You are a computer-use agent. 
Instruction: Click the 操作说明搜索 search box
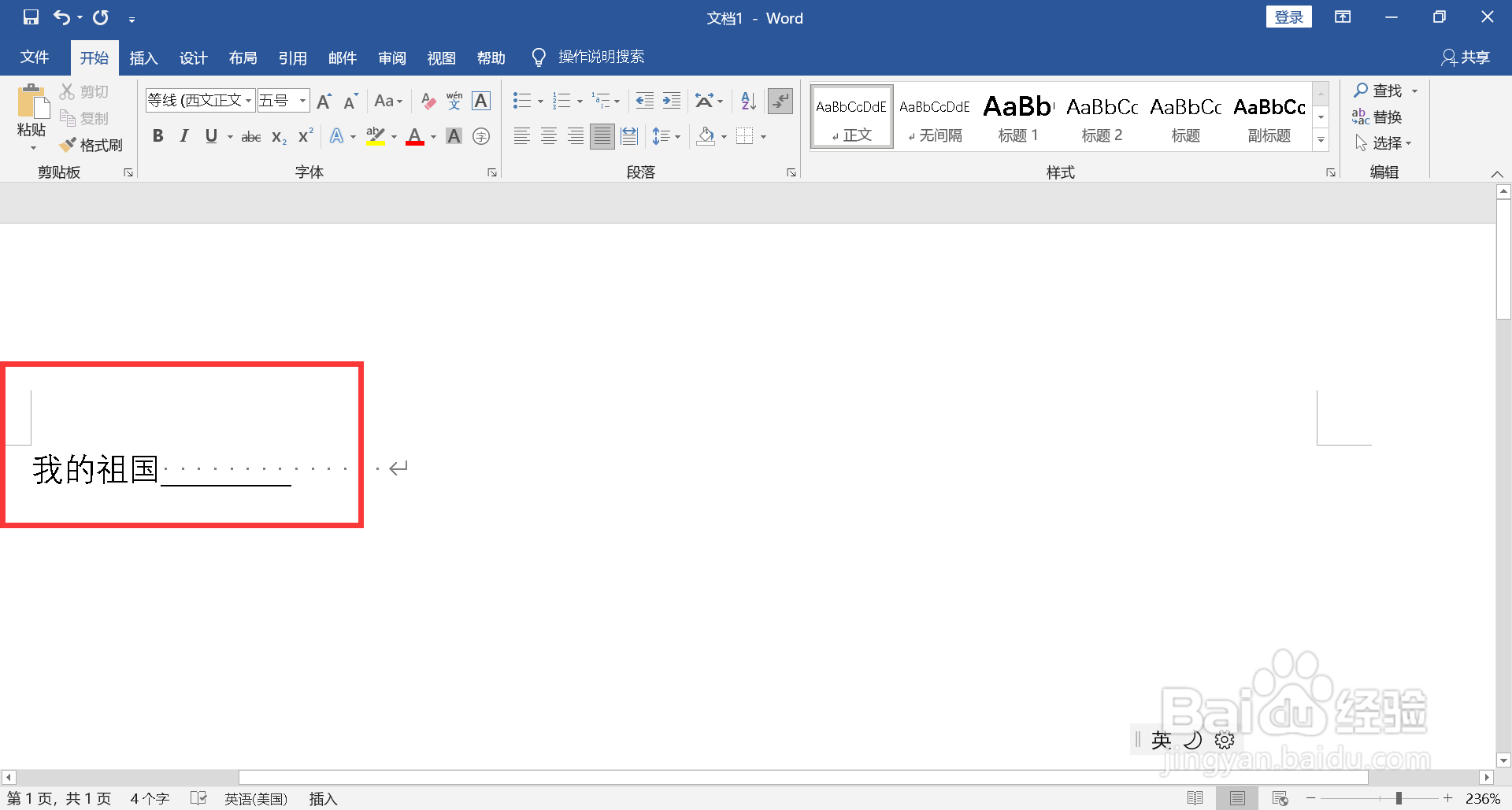(601, 57)
